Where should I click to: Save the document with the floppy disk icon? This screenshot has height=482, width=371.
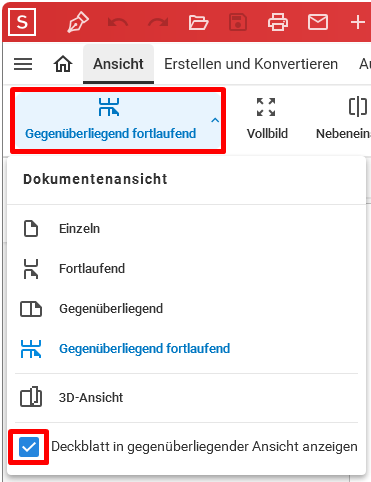point(238,22)
